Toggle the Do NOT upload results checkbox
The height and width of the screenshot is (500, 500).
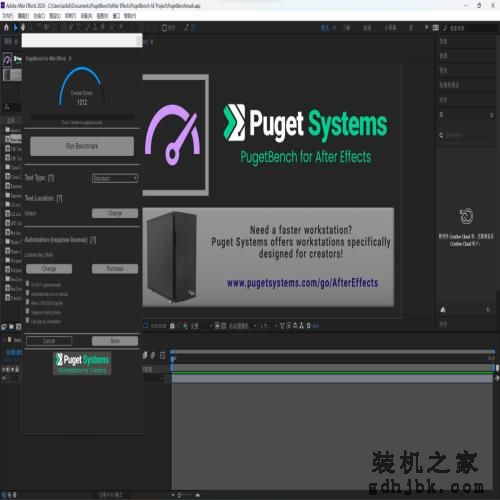(28, 284)
